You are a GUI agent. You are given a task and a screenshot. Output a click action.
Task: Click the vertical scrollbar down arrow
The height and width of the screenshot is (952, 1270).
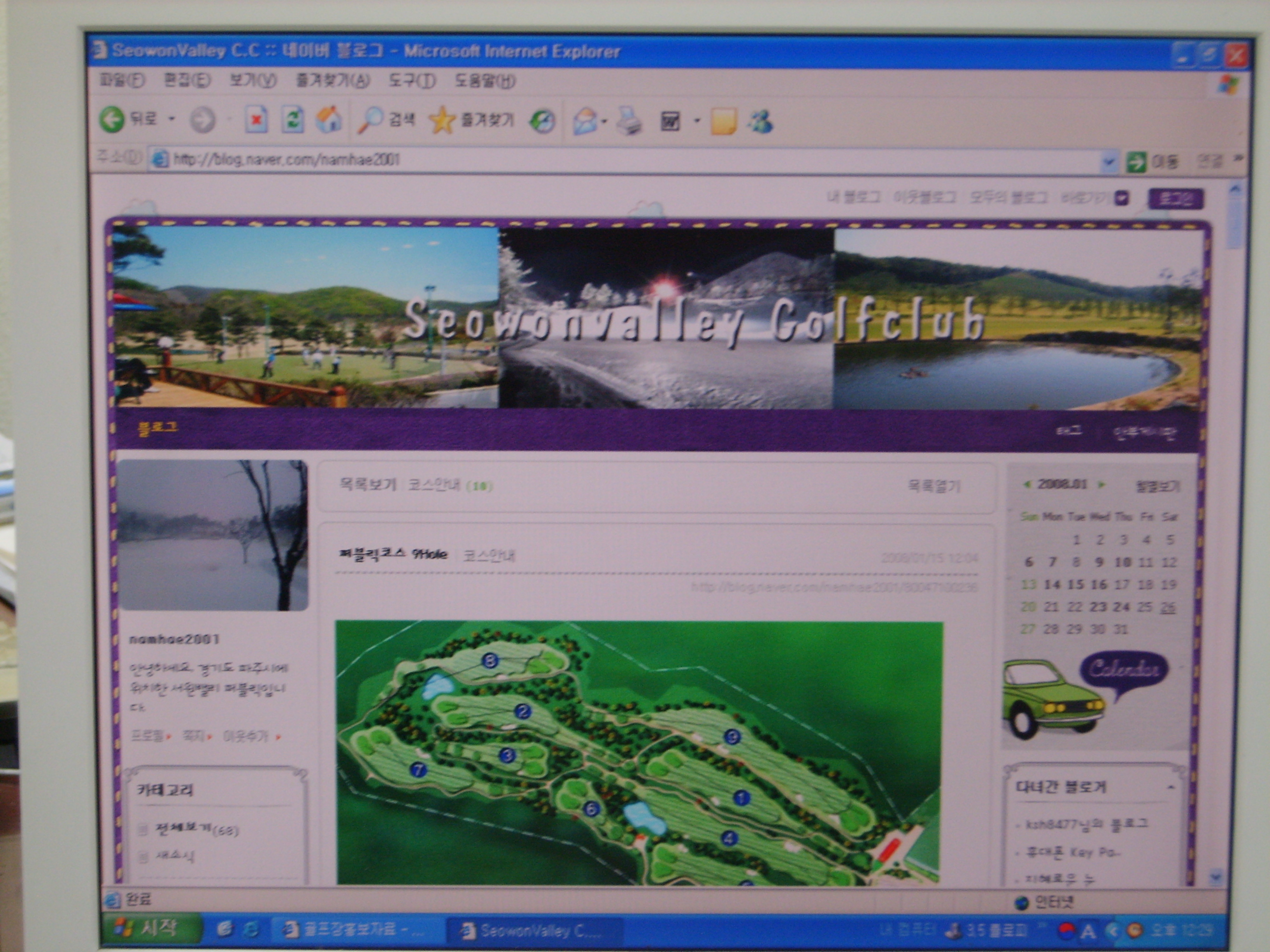pos(1216,877)
